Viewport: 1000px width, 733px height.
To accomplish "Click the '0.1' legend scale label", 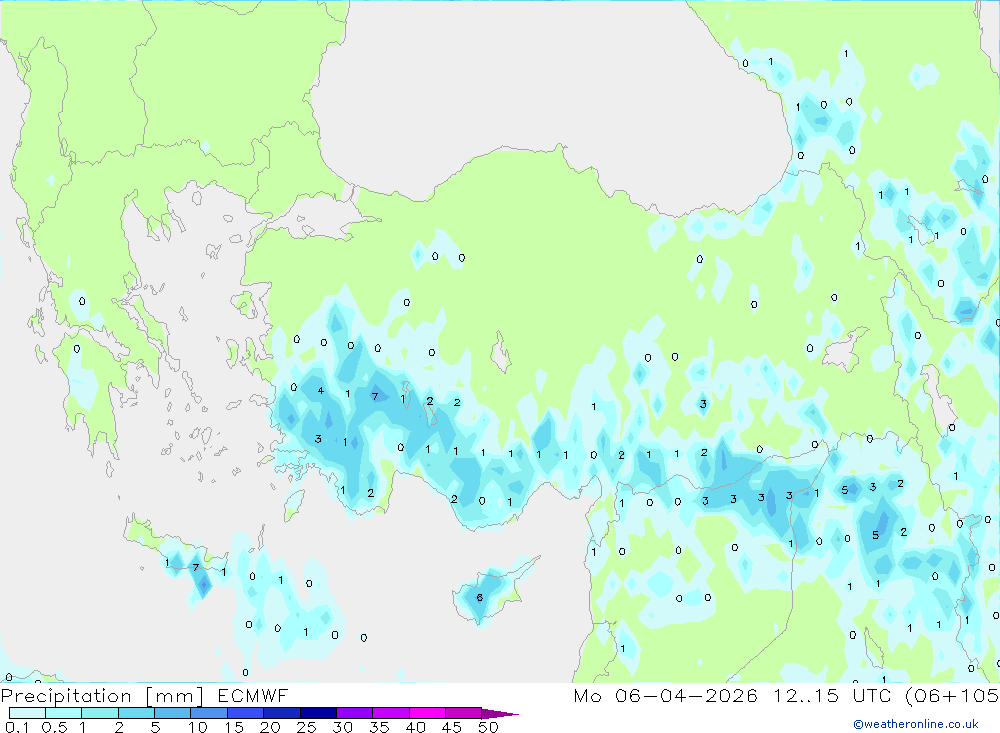I will (17, 727).
